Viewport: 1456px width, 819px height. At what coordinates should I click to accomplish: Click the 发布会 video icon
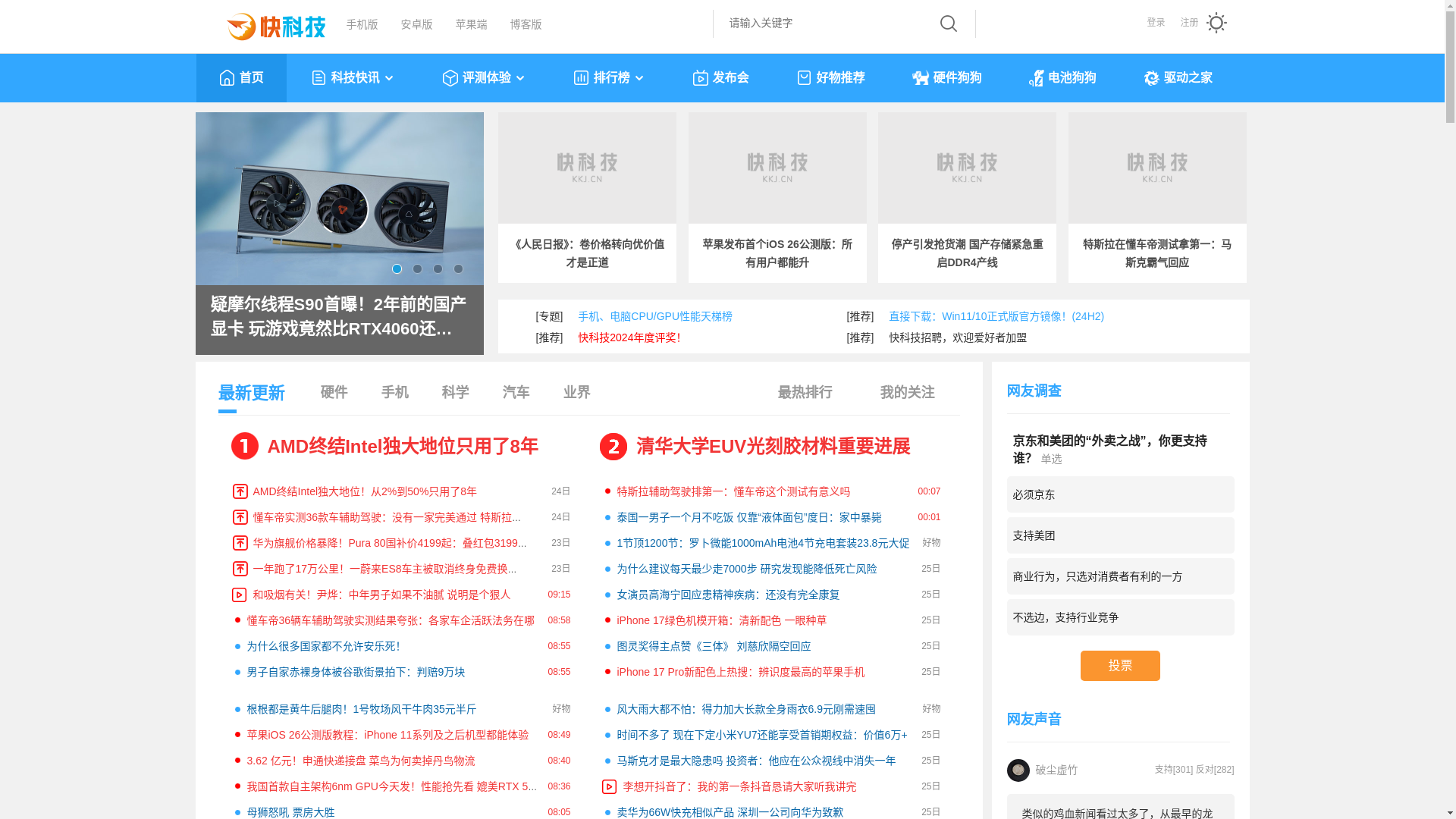pos(700,78)
